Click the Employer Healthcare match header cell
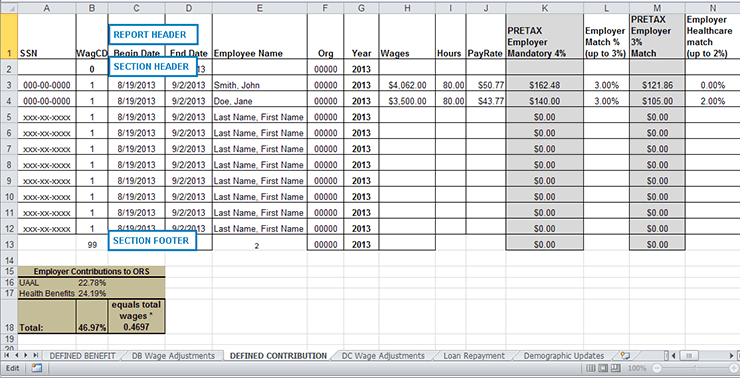The image size is (740, 378). (713, 36)
